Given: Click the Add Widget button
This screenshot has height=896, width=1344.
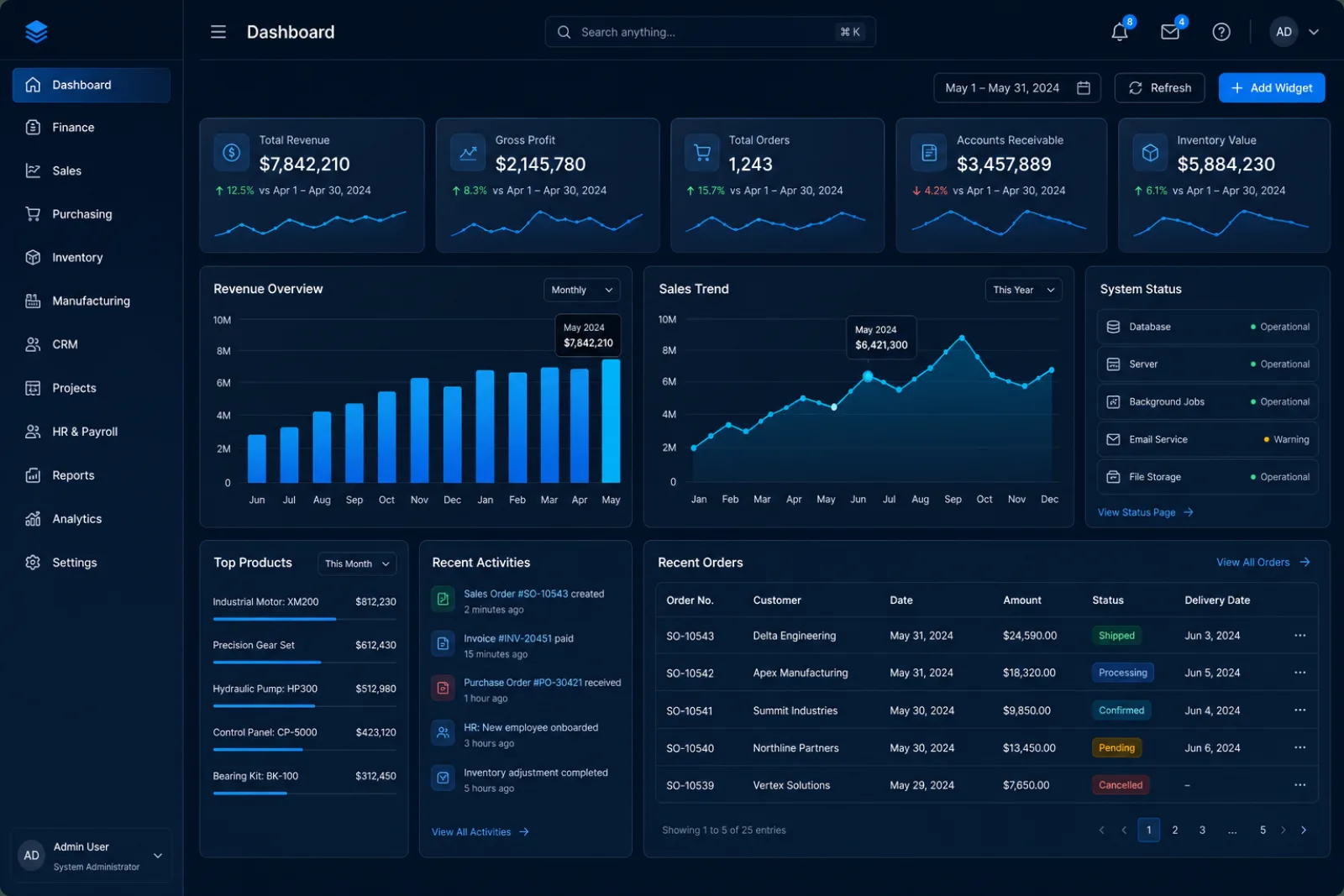Looking at the screenshot, I should (x=1272, y=88).
